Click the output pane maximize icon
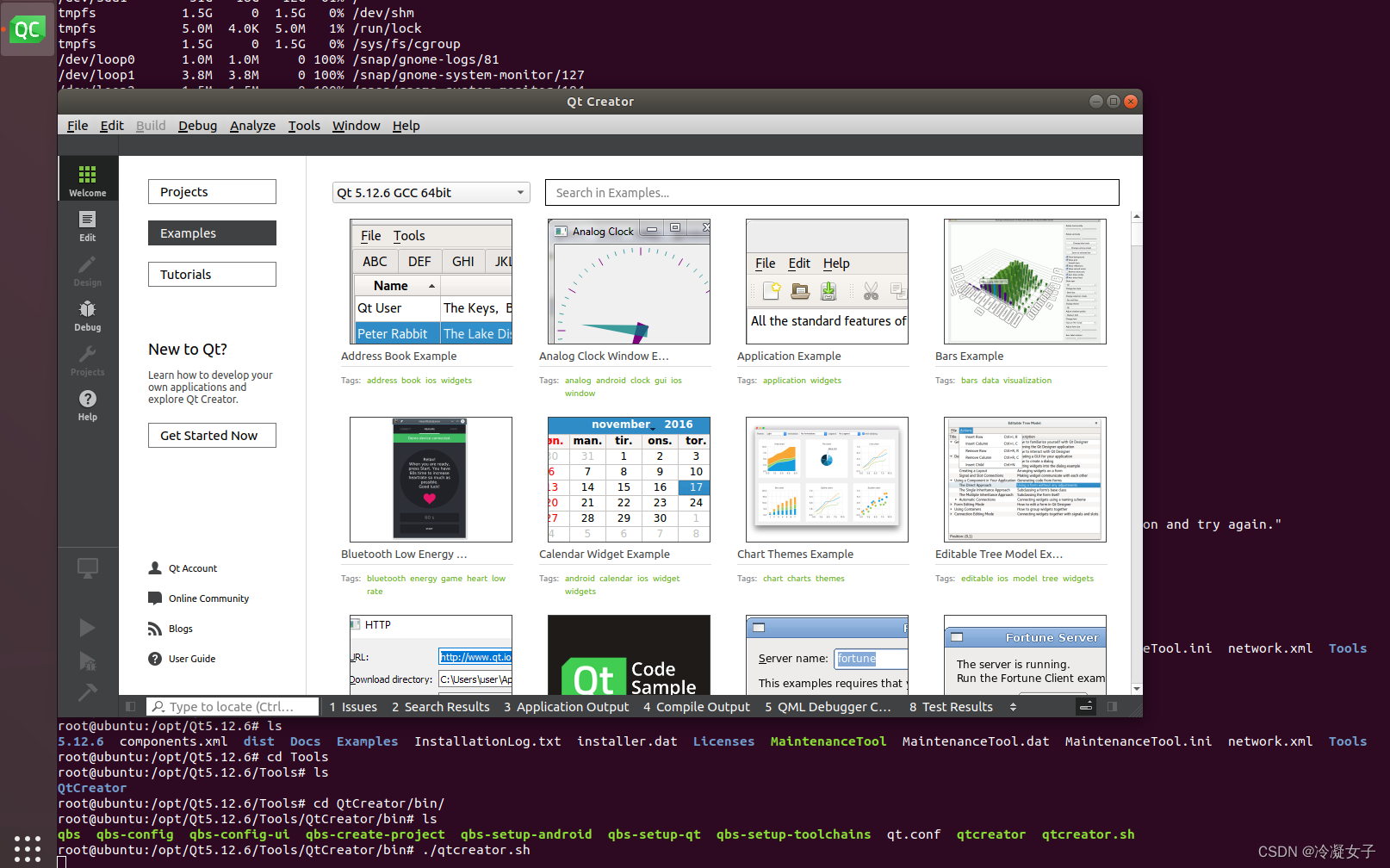The width and height of the screenshot is (1390, 868). click(1086, 707)
